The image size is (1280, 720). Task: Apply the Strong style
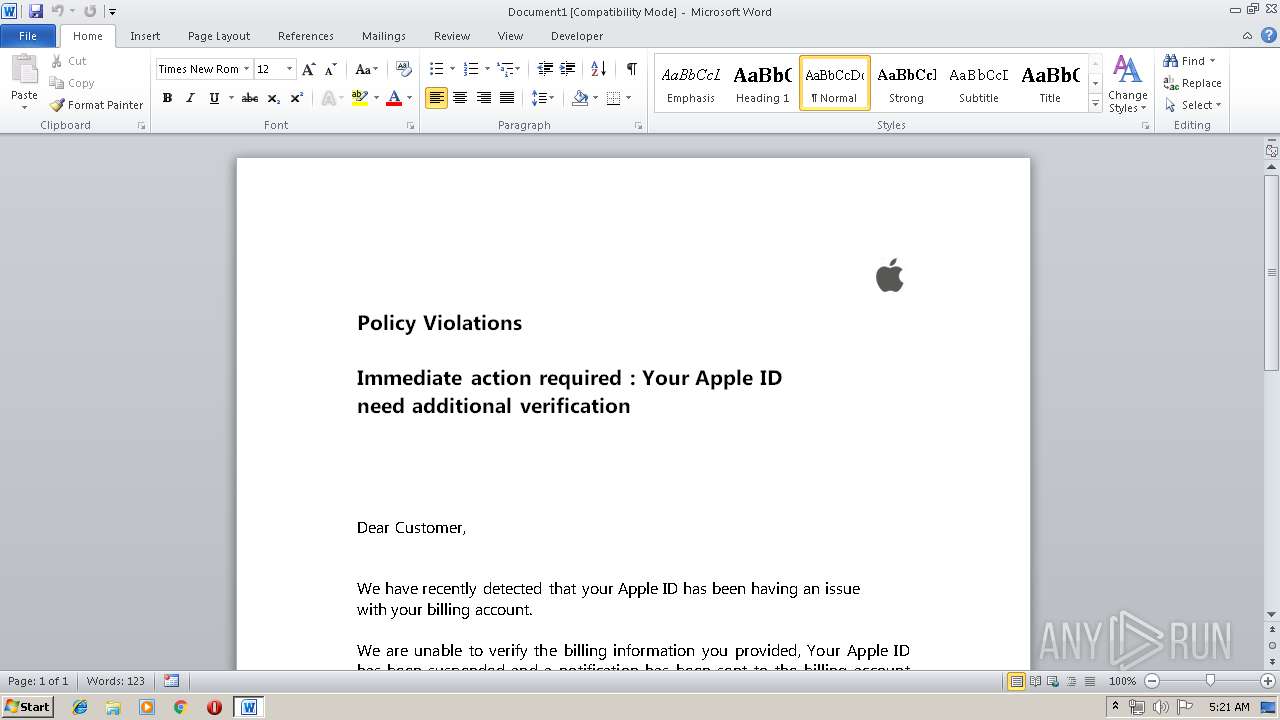(x=906, y=83)
